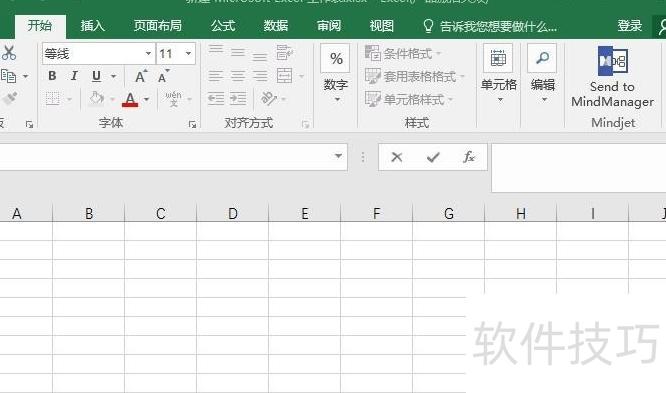Click the increase indent icon
This screenshot has width=666, height=393.
pyautogui.click(x=238, y=99)
